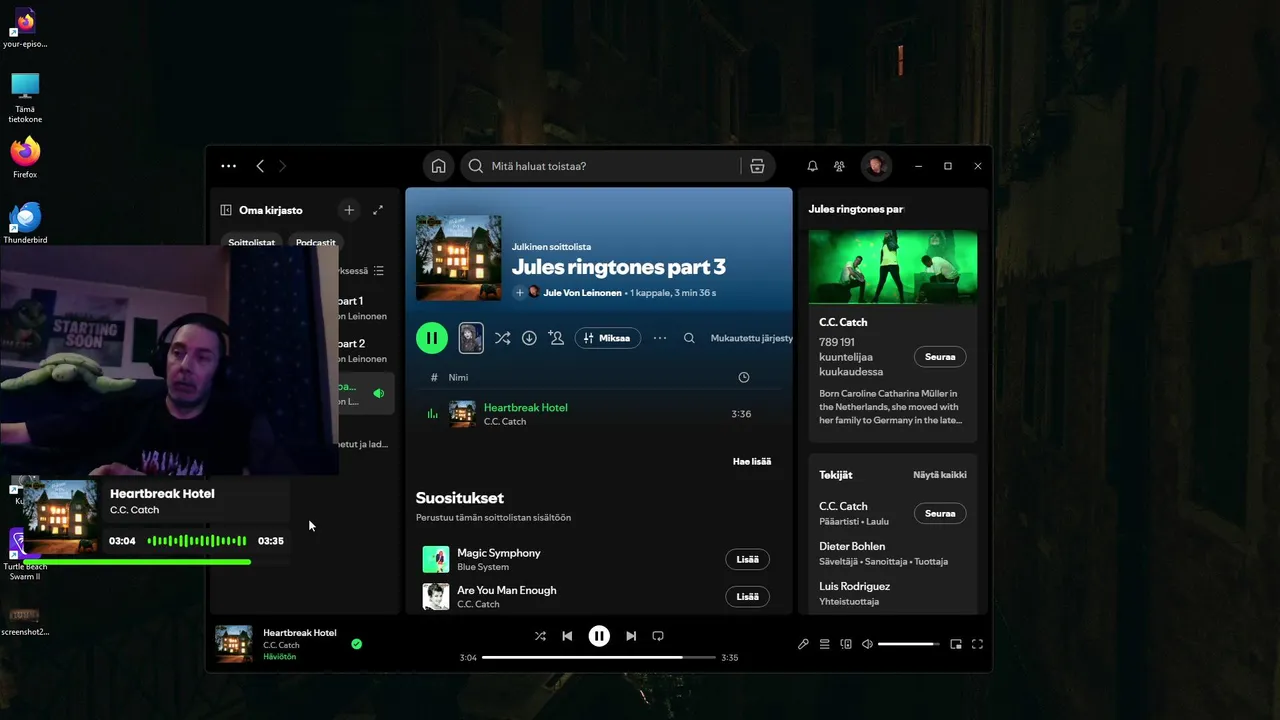Skip to the previous track
The image size is (1280, 720).
click(567, 636)
